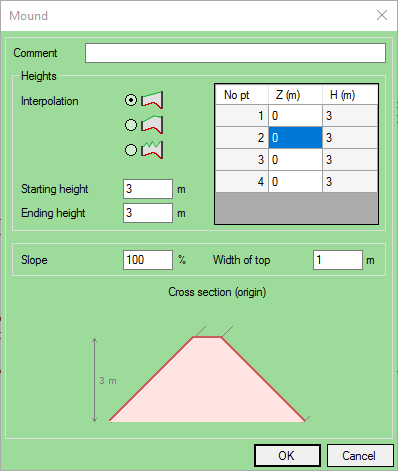This screenshot has width=398, height=471.
Task: Select the Z cell of point 3
Action: [x=295, y=160]
